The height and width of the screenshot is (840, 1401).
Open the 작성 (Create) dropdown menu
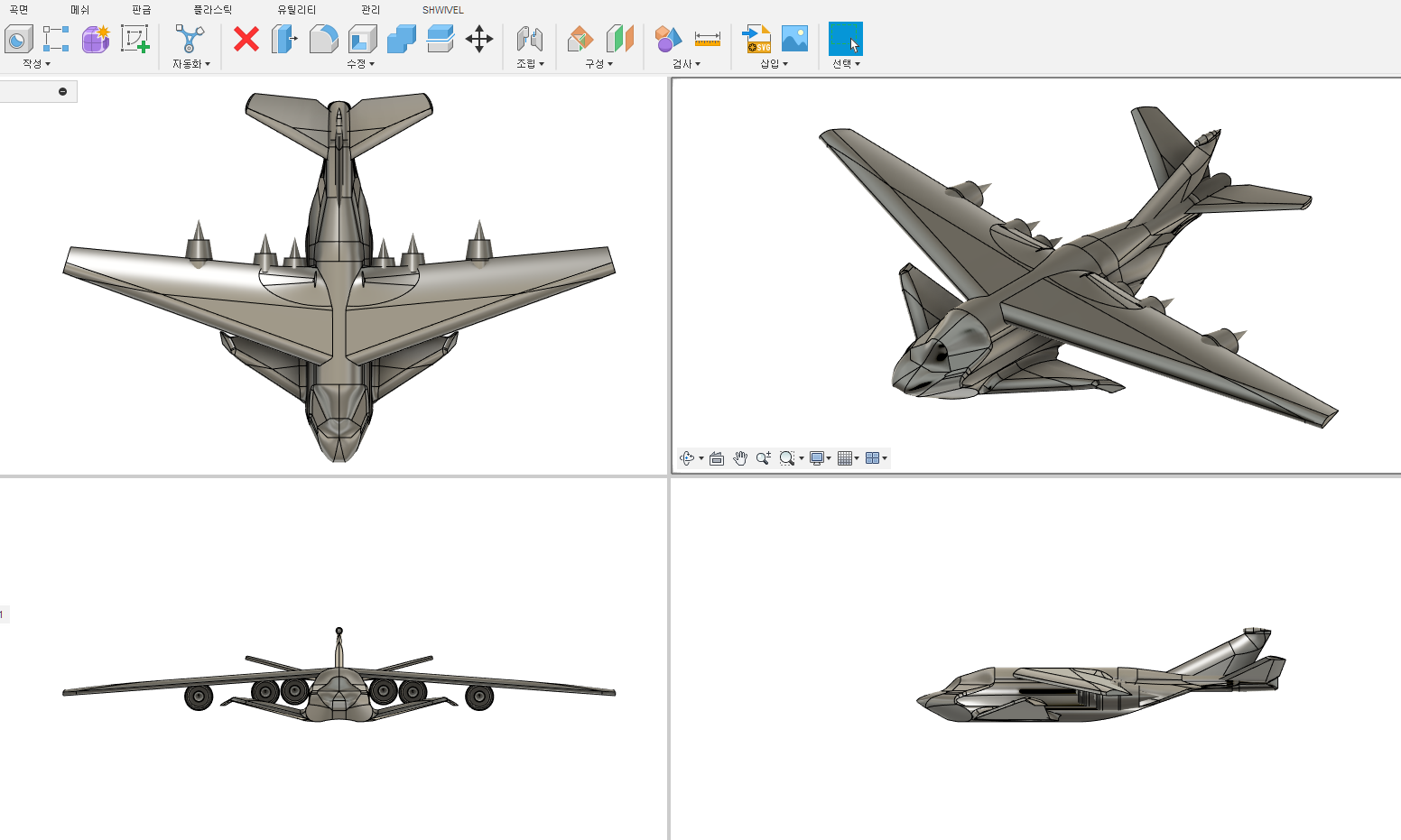[36, 64]
